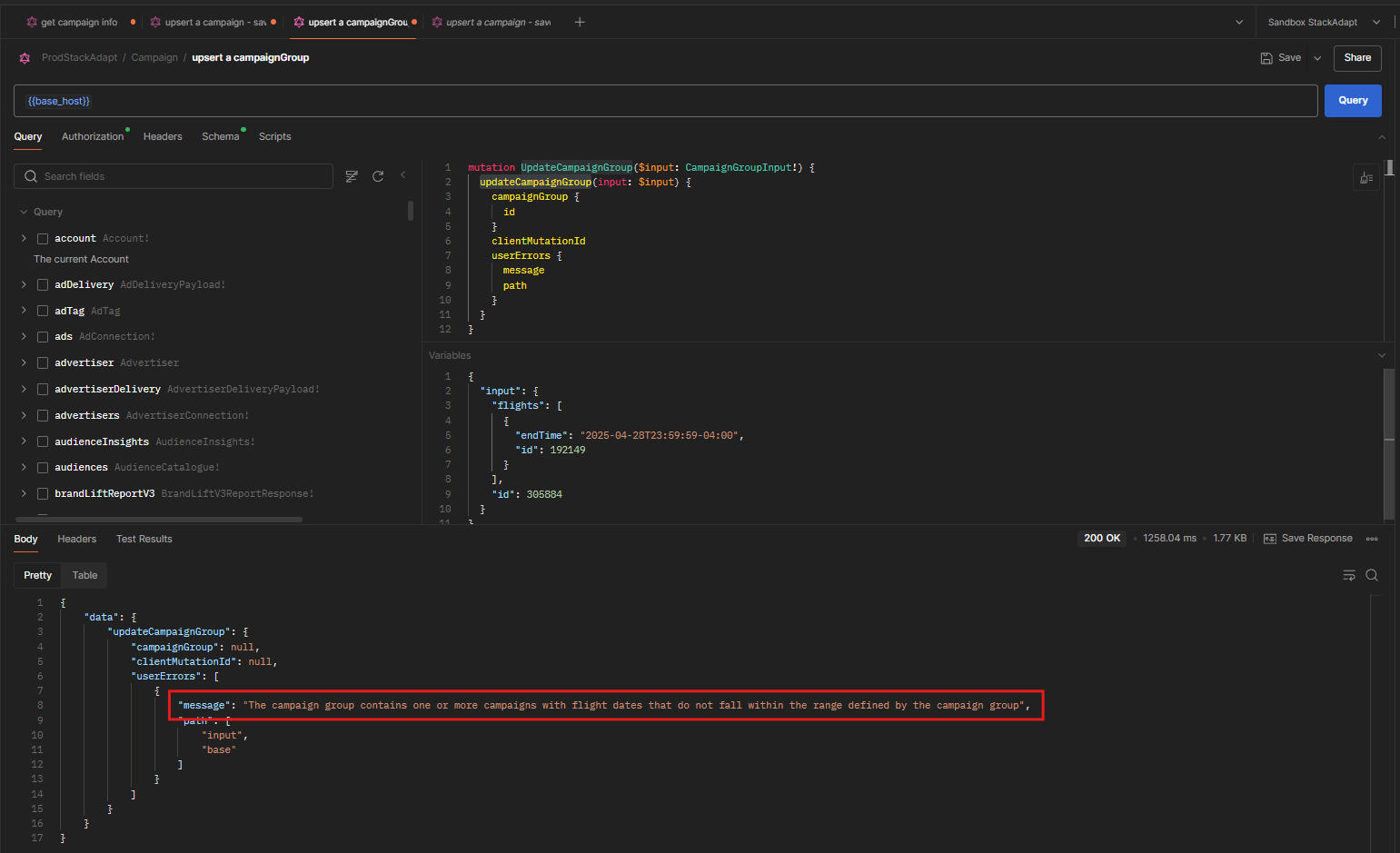1400x853 pixels.
Task: Click the Variables section label
Action: (x=450, y=355)
